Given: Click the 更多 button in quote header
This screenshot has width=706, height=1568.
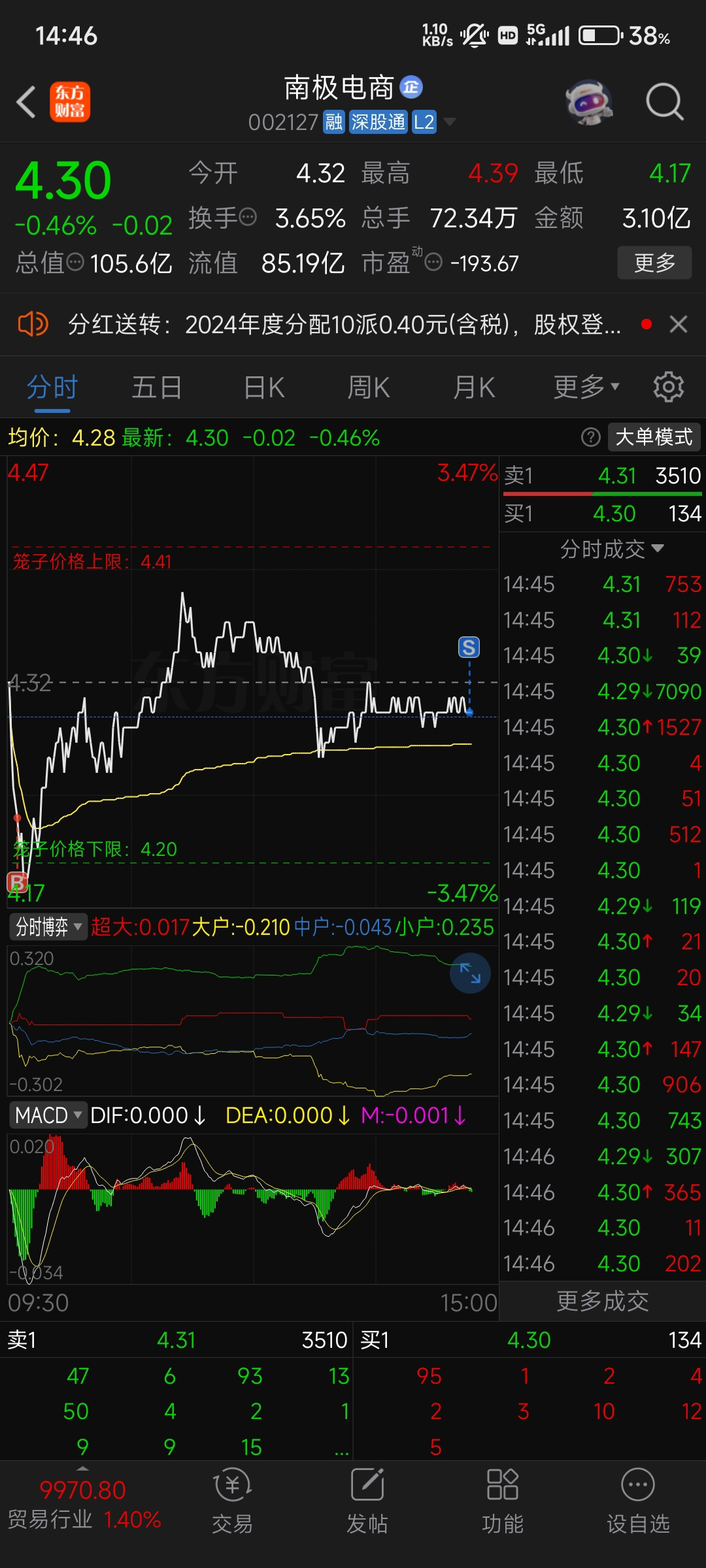Looking at the screenshot, I should tap(654, 263).
